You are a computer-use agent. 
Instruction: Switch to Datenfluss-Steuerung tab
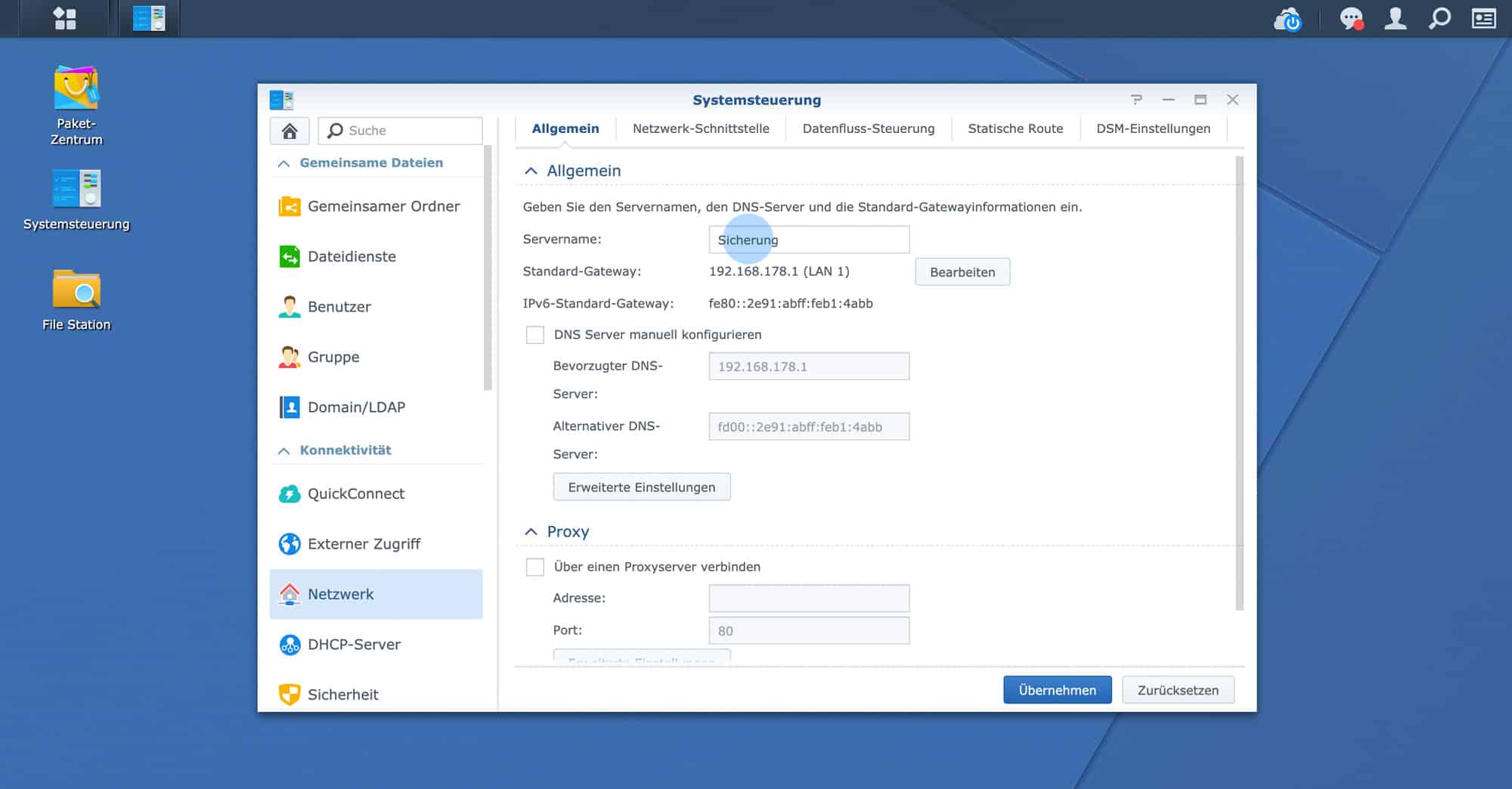[x=869, y=128]
